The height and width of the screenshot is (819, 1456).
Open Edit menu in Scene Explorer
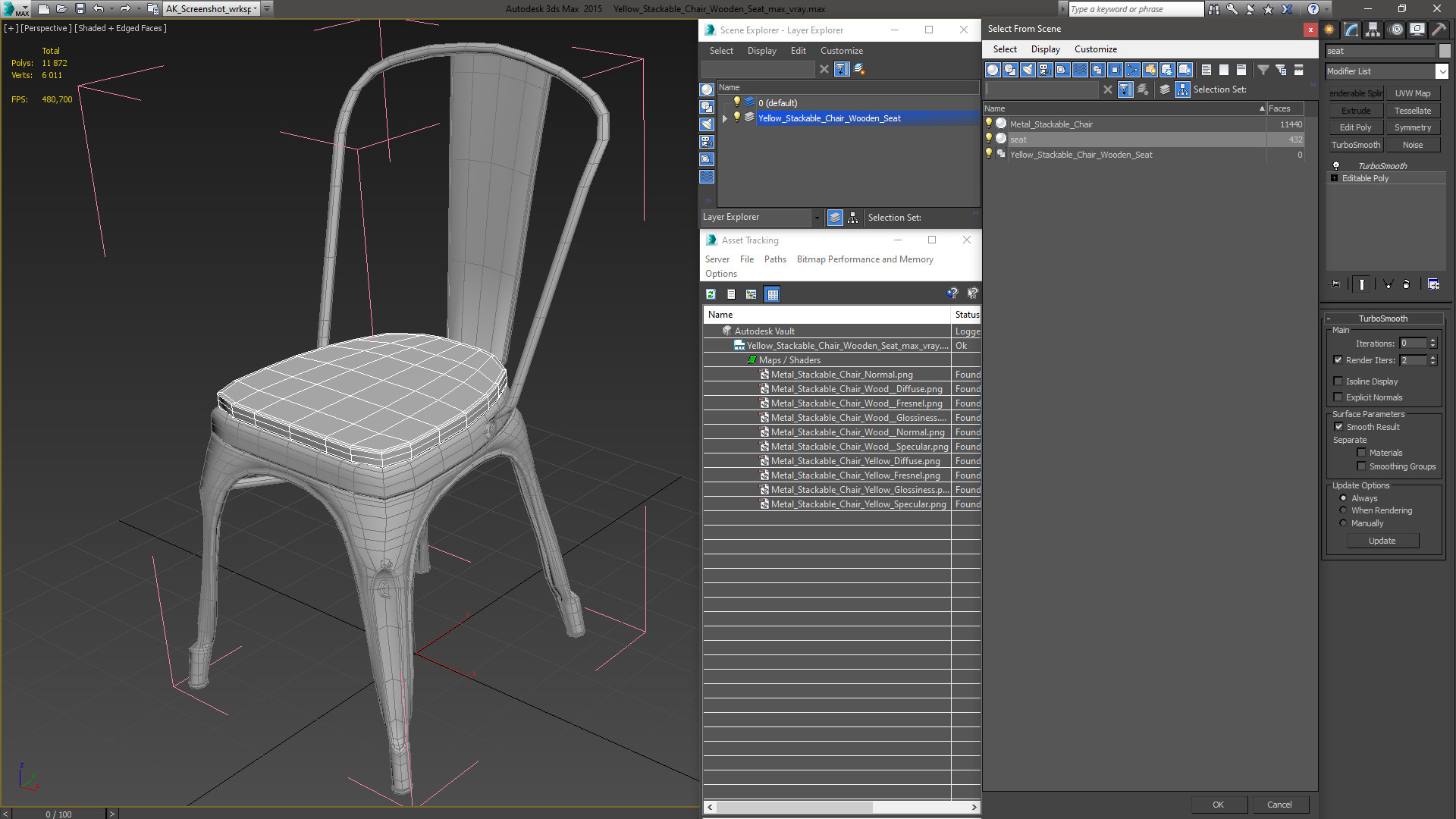(x=798, y=51)
